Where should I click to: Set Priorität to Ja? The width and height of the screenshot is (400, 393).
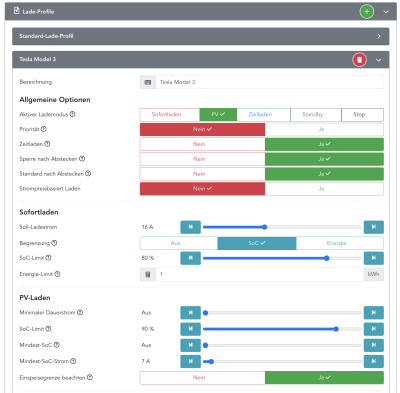[324, 129]
